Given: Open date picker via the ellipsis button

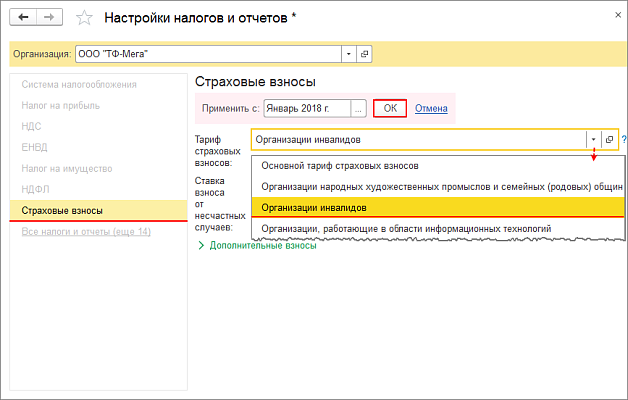Looking at the screenshot, I should pyautogui.click(x=357, y=108).
